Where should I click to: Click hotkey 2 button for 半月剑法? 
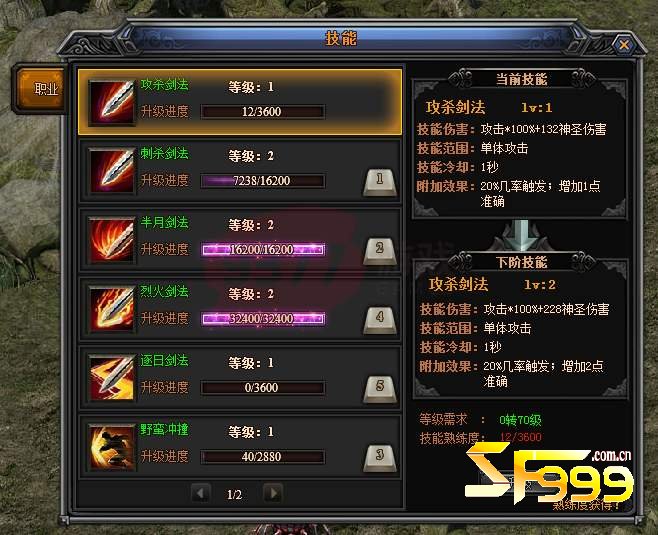(x=380, y=252)
